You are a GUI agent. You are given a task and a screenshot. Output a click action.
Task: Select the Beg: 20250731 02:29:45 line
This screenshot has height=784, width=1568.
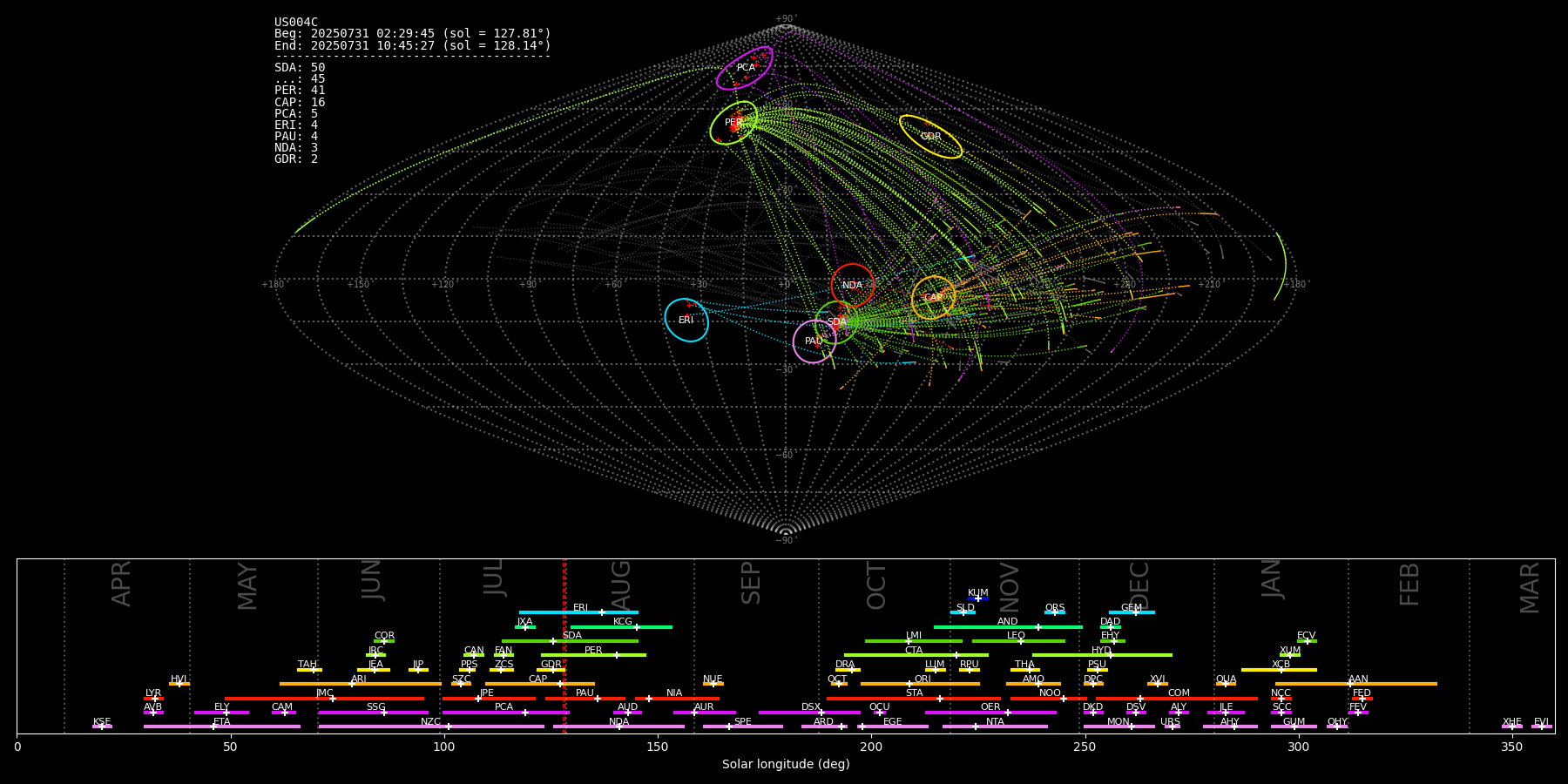(413, 34)
